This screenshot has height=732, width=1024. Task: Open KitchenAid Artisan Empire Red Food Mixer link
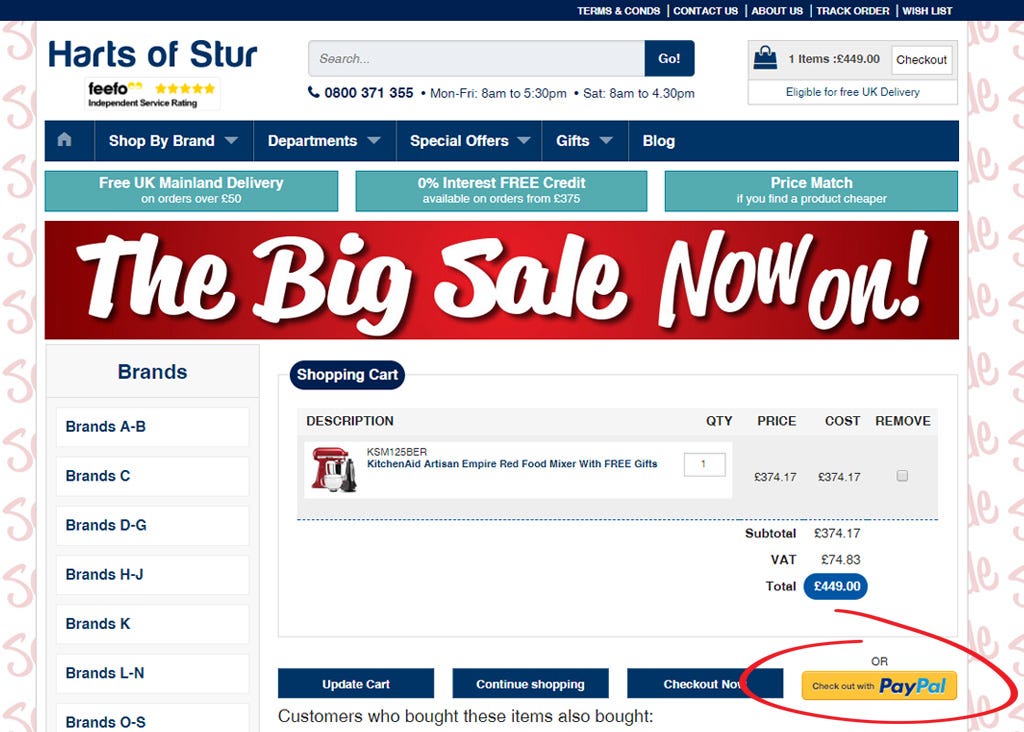tap(512, 464)
